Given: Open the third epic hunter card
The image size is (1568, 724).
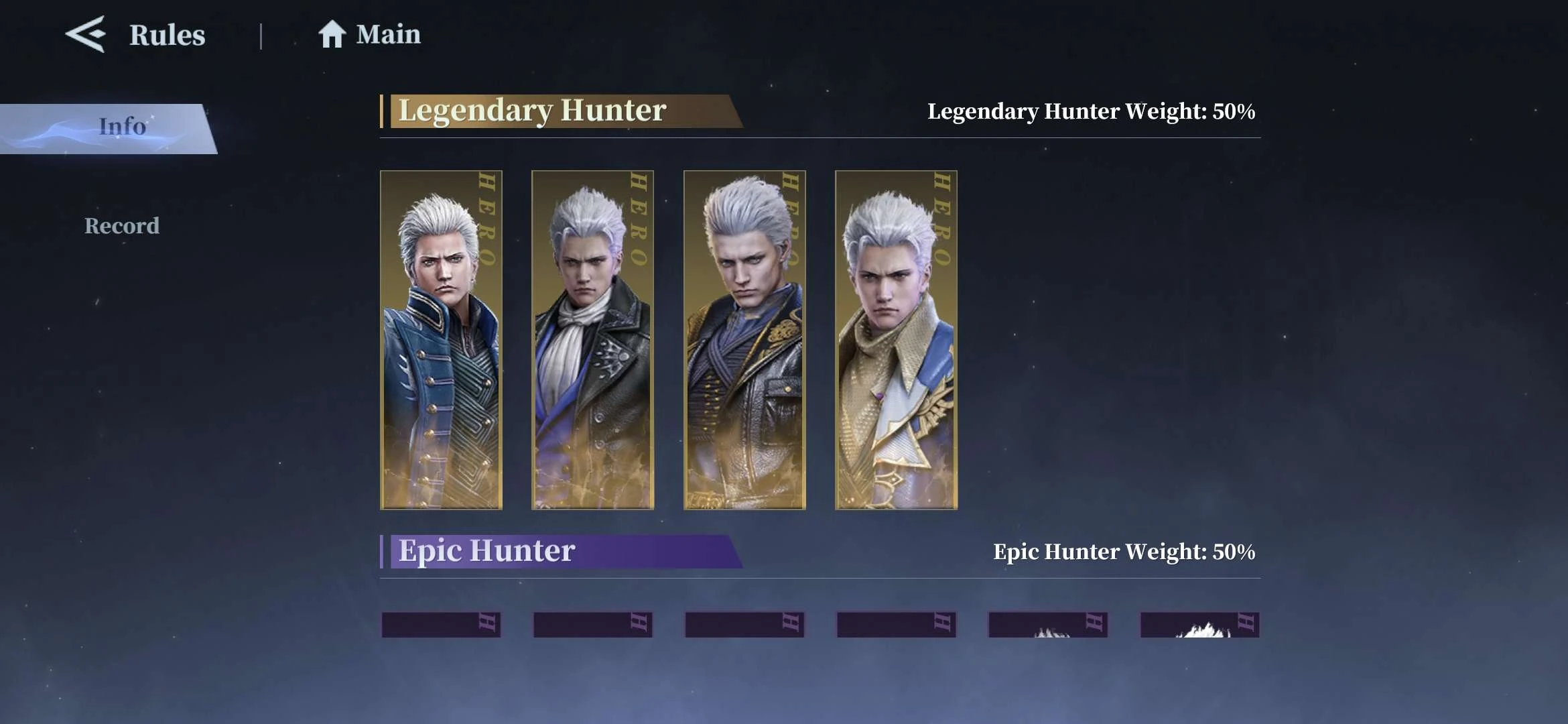Looking at the screenshot, I should click(x=744, y=625).
